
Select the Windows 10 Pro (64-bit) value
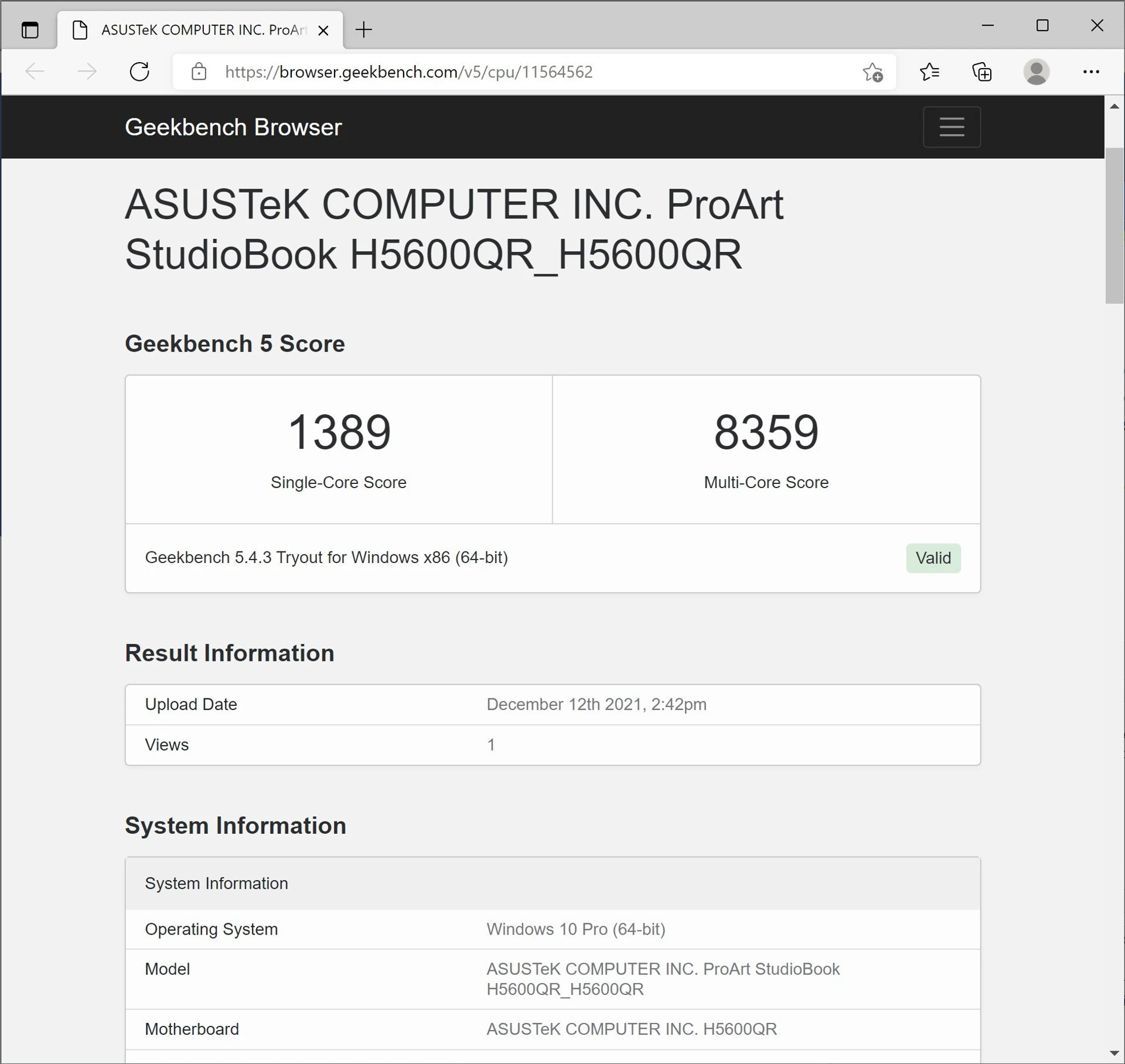tap(576, 929)
